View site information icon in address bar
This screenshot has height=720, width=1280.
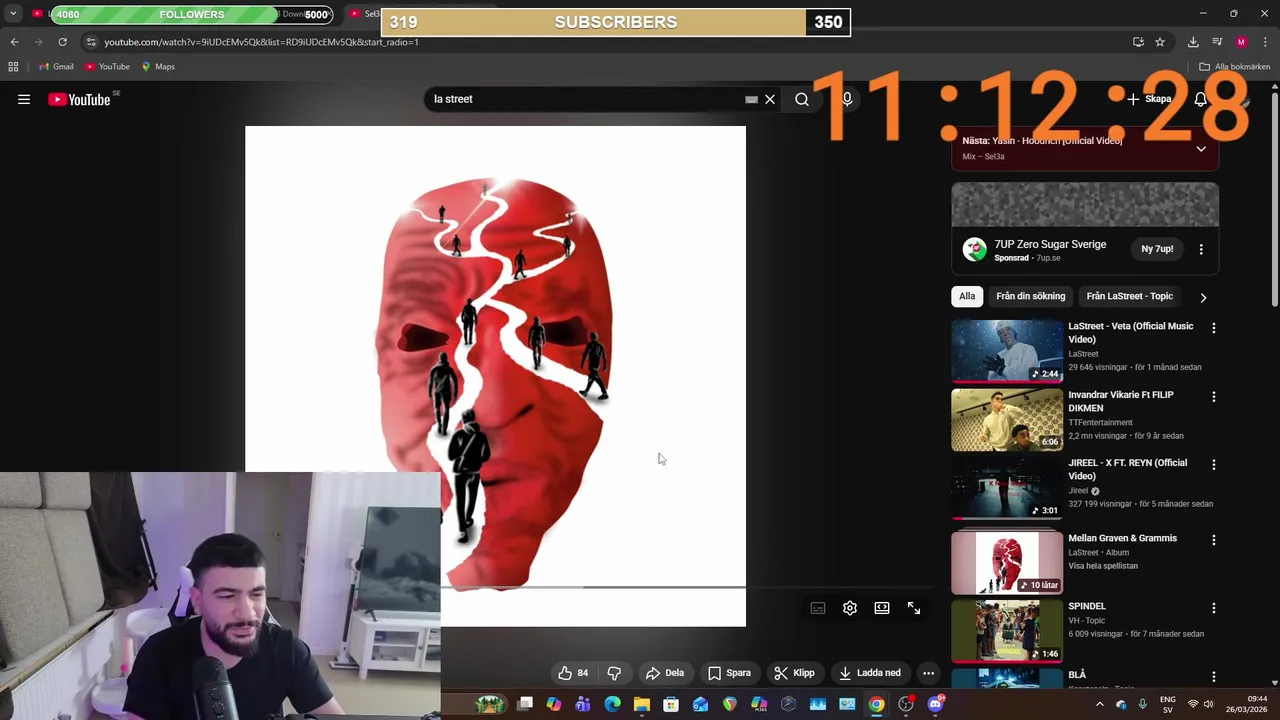(91, 42)
